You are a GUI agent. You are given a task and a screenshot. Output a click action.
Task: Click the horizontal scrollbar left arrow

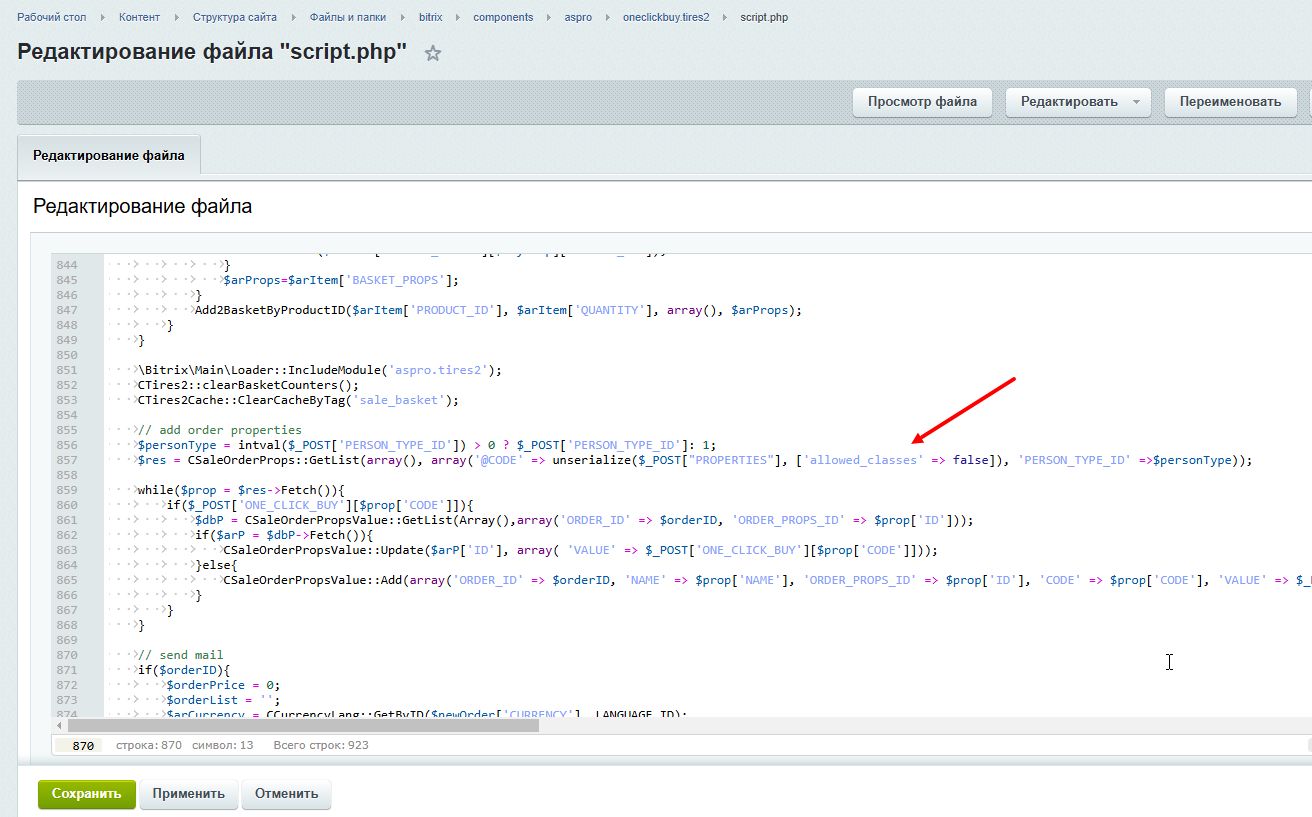tap(59, 726)
